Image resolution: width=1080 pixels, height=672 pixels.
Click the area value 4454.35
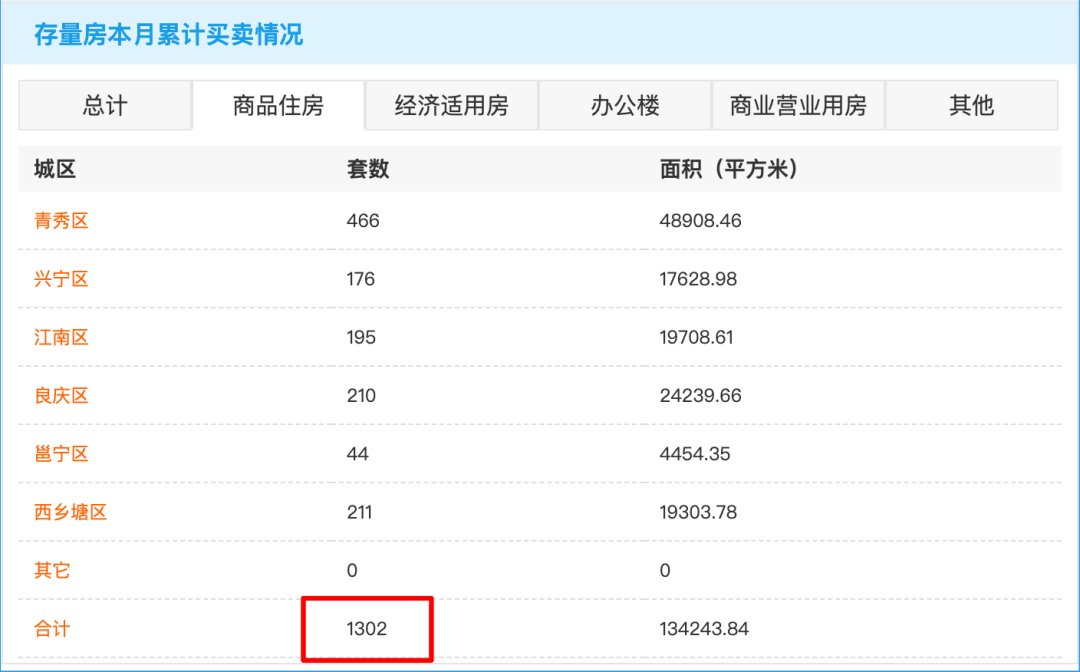(x=695, y=454)
